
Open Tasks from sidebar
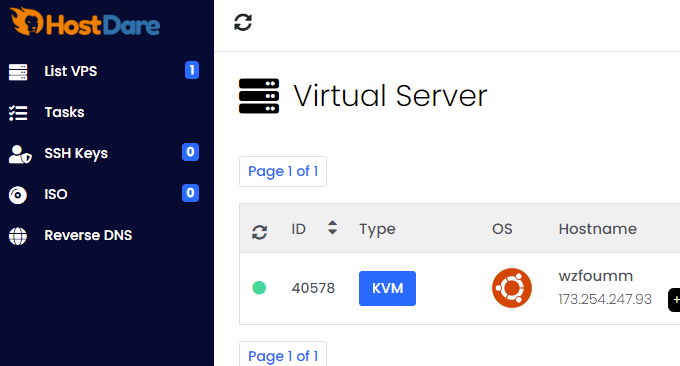click(x=64, y=112)
